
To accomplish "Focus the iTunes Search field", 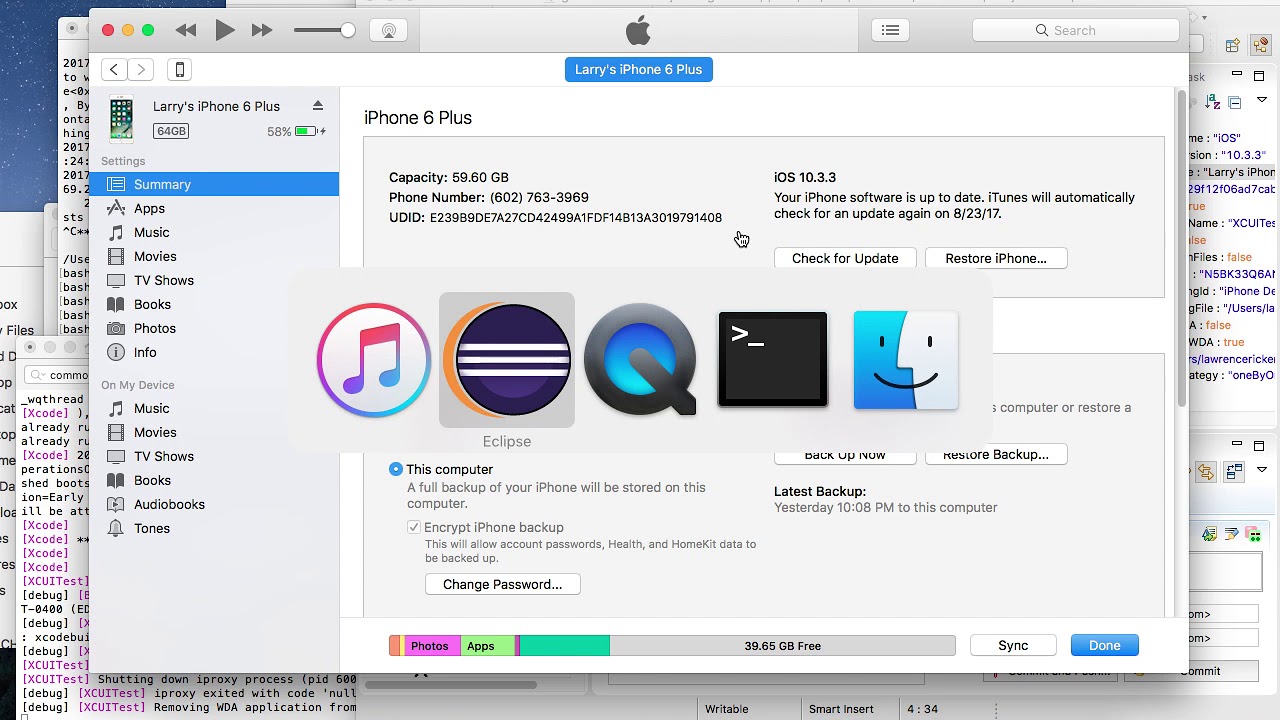I will [x=1076, y=30].
